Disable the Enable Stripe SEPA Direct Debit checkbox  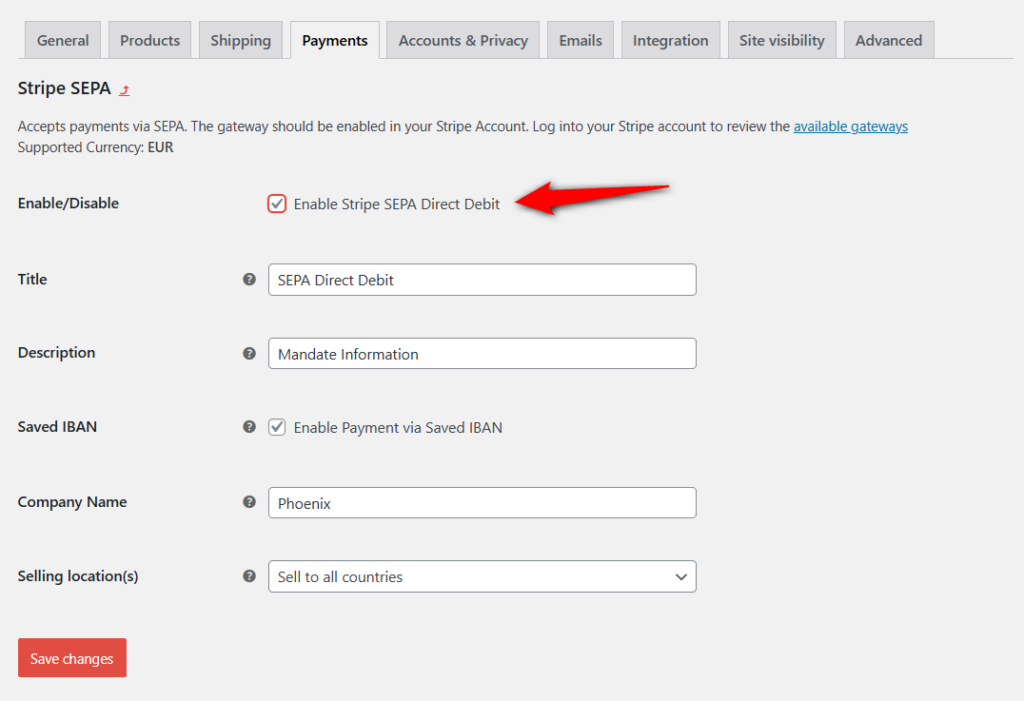[276, 203]
